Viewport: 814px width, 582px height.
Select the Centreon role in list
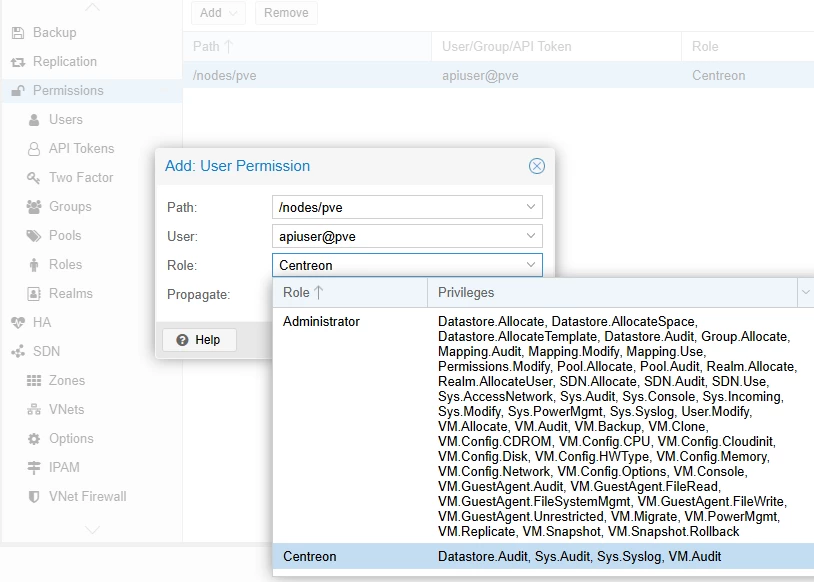click(x=543, y=557)
